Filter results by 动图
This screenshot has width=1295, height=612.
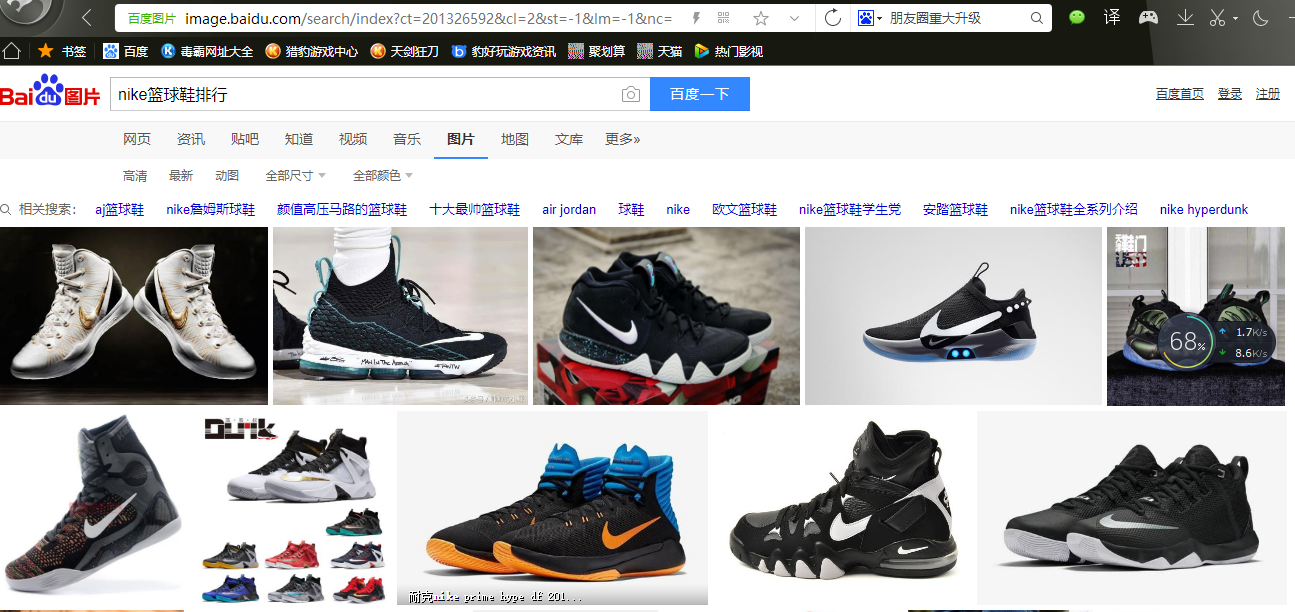(x=227, y=176)
